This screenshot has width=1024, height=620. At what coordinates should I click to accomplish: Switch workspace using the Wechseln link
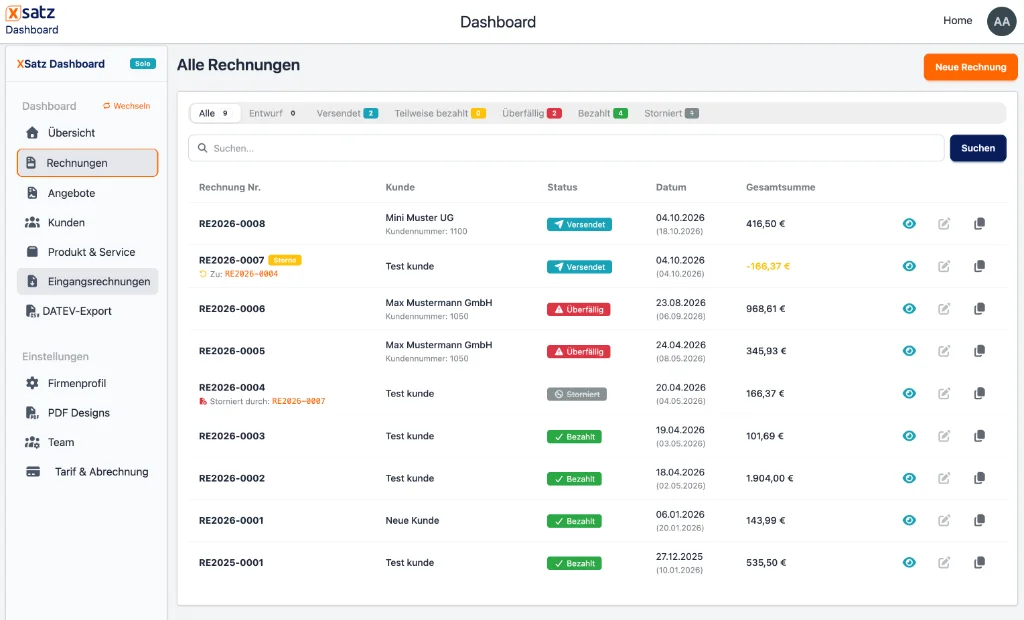pyautogui.click(x=127, y=106)
